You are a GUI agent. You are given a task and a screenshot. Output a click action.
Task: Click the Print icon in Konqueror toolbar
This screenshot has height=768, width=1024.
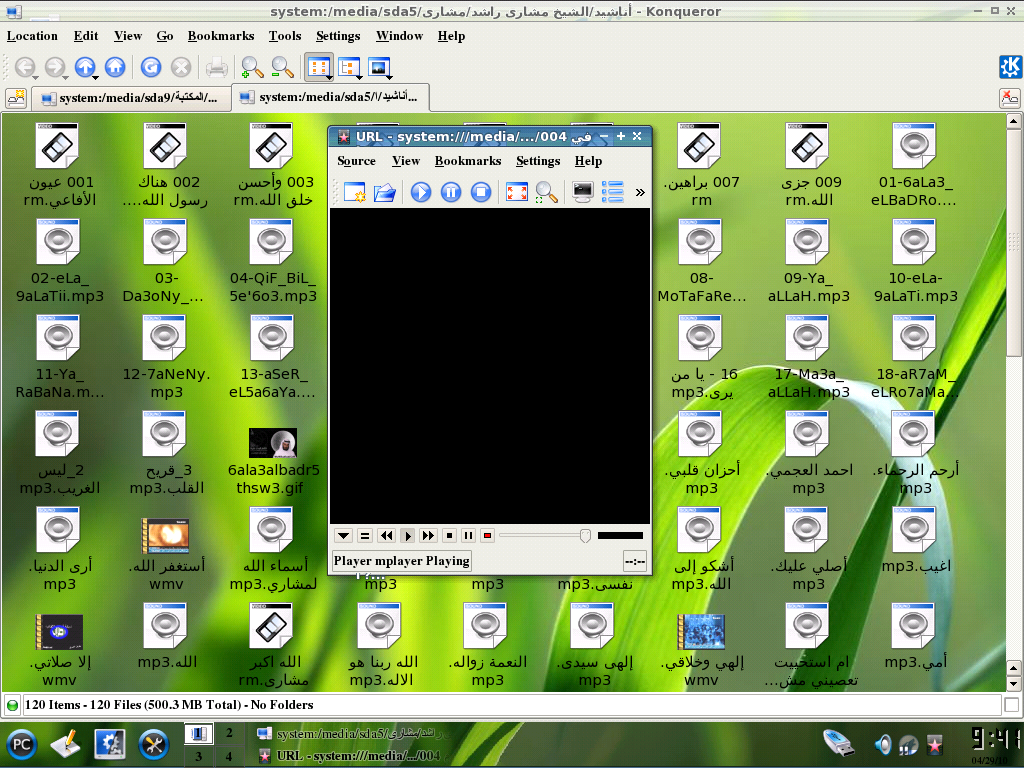[x=217, y=67]
